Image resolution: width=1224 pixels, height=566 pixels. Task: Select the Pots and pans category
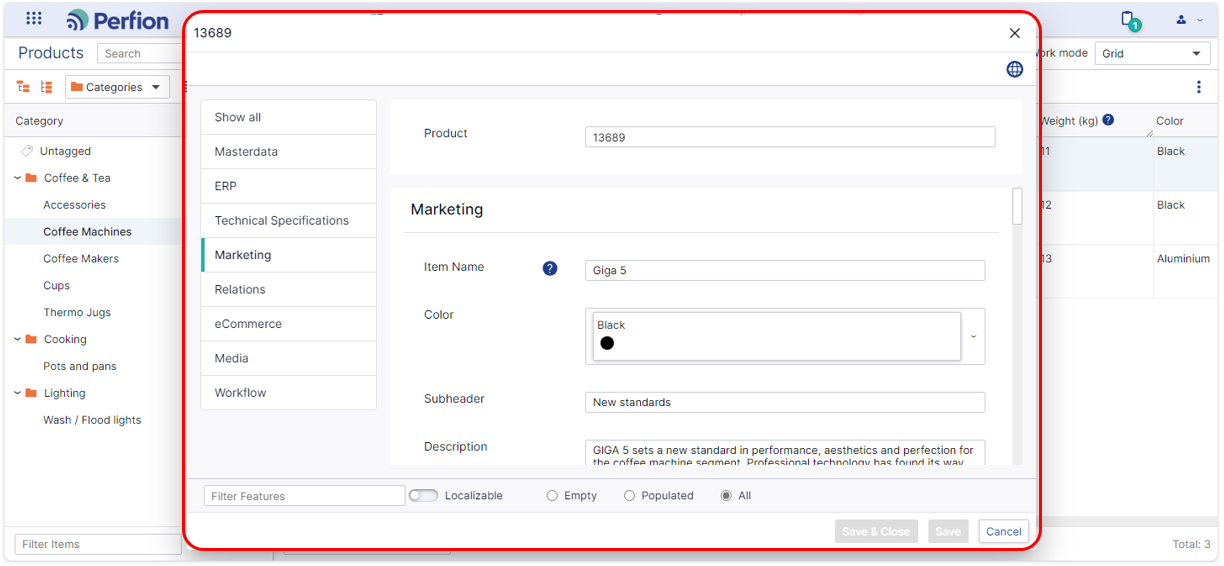(x=80, y=367)
